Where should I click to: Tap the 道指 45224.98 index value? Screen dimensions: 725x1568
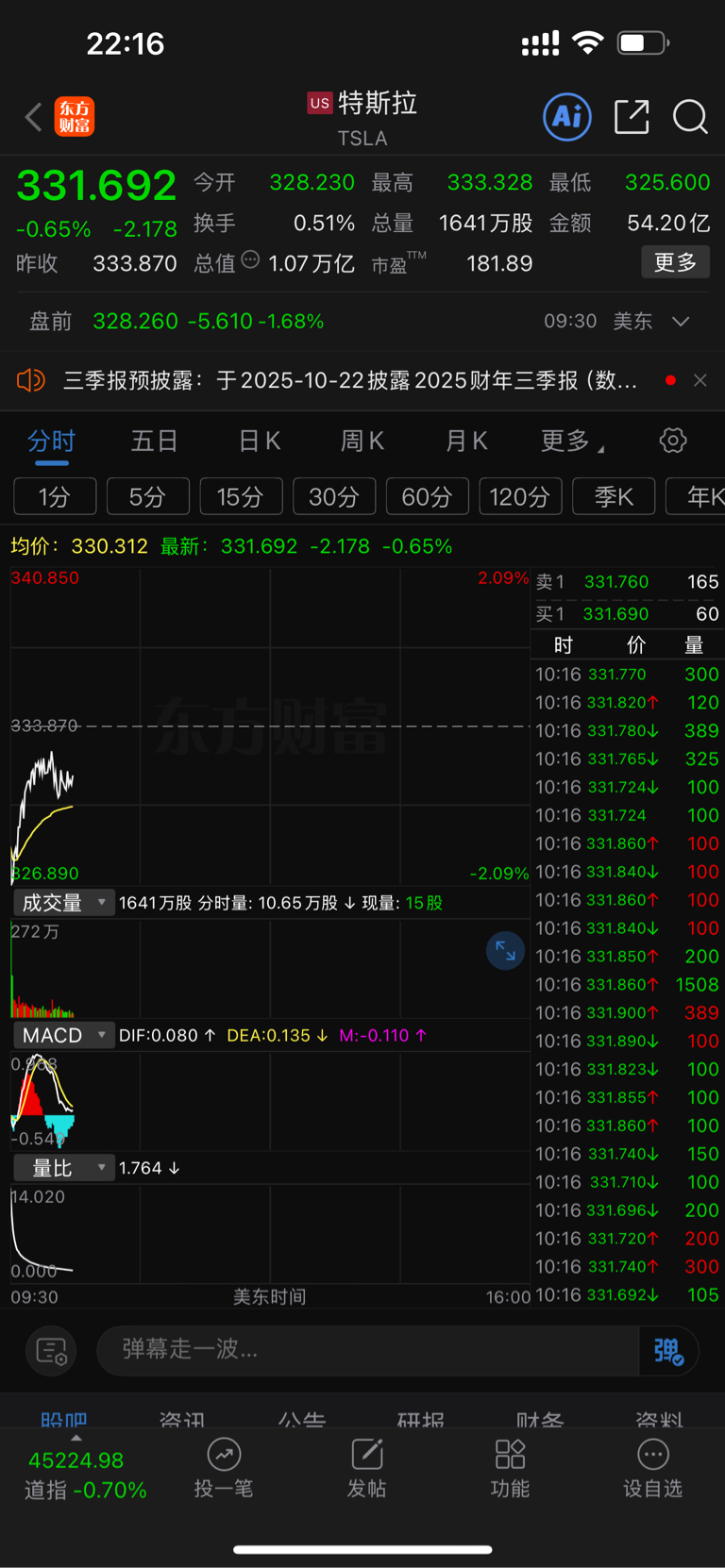click(76, 1460)
